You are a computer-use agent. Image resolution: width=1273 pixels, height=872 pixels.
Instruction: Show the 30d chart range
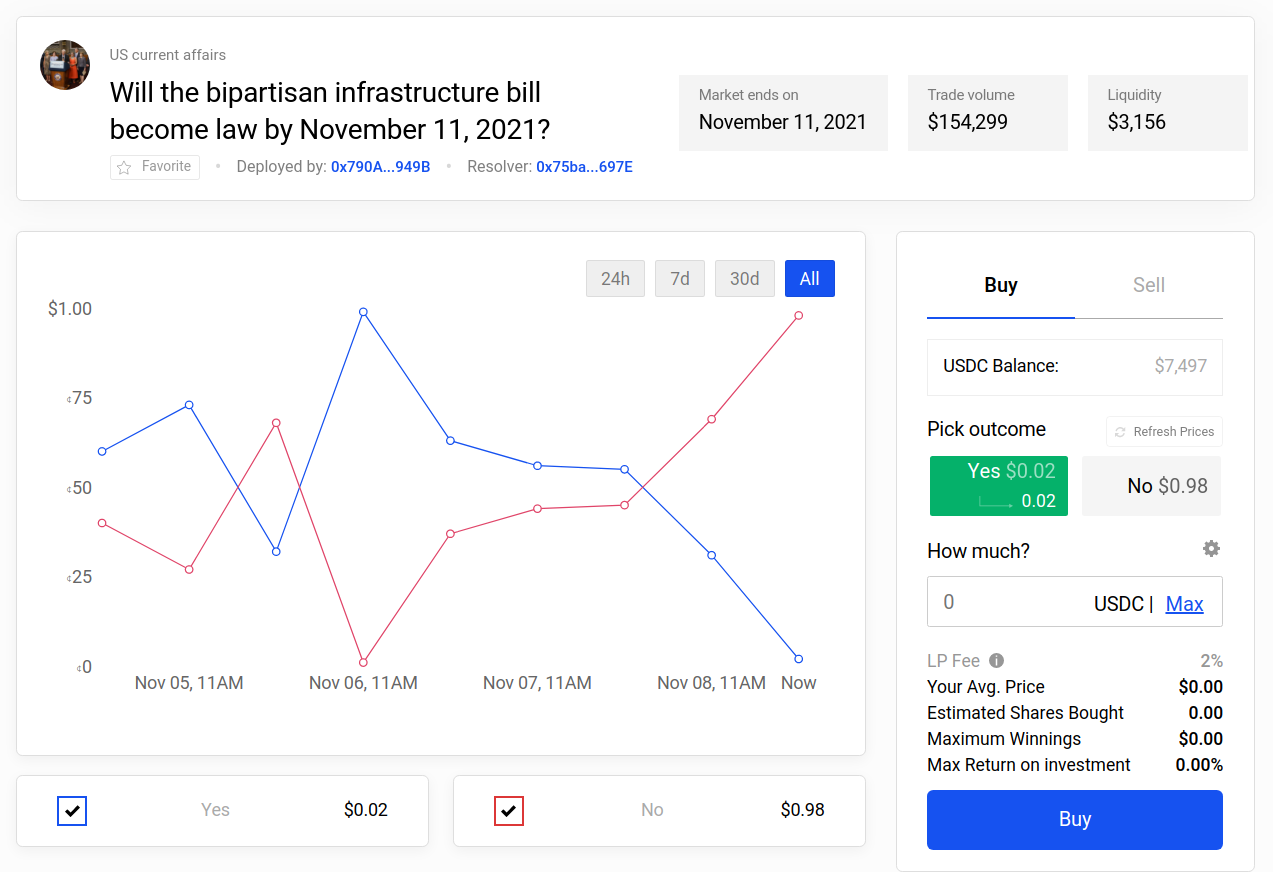point(744,279)
